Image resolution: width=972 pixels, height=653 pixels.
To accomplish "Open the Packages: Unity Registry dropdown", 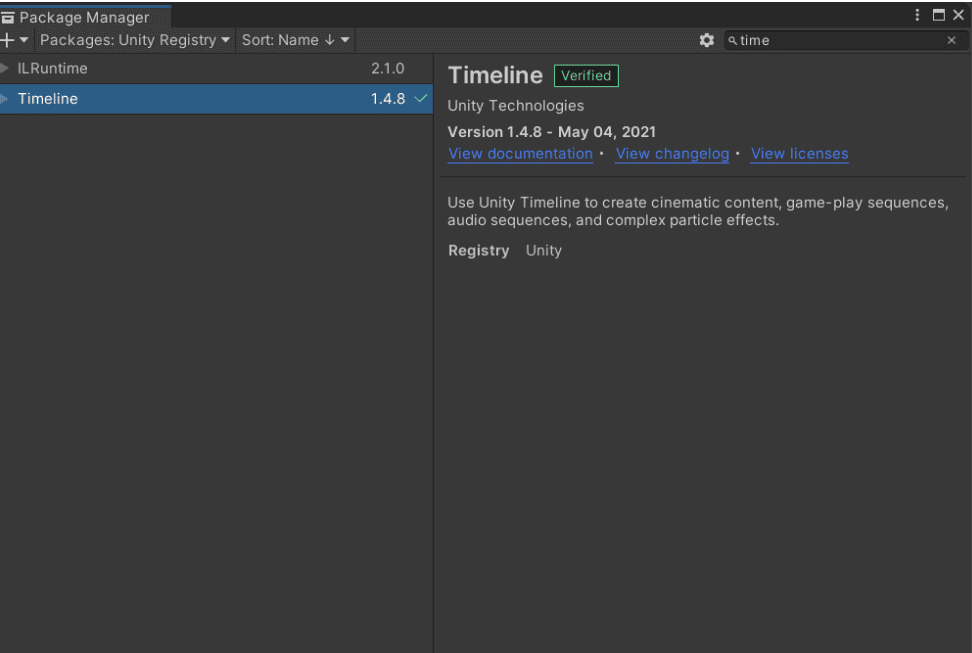I will coord(135,40).
